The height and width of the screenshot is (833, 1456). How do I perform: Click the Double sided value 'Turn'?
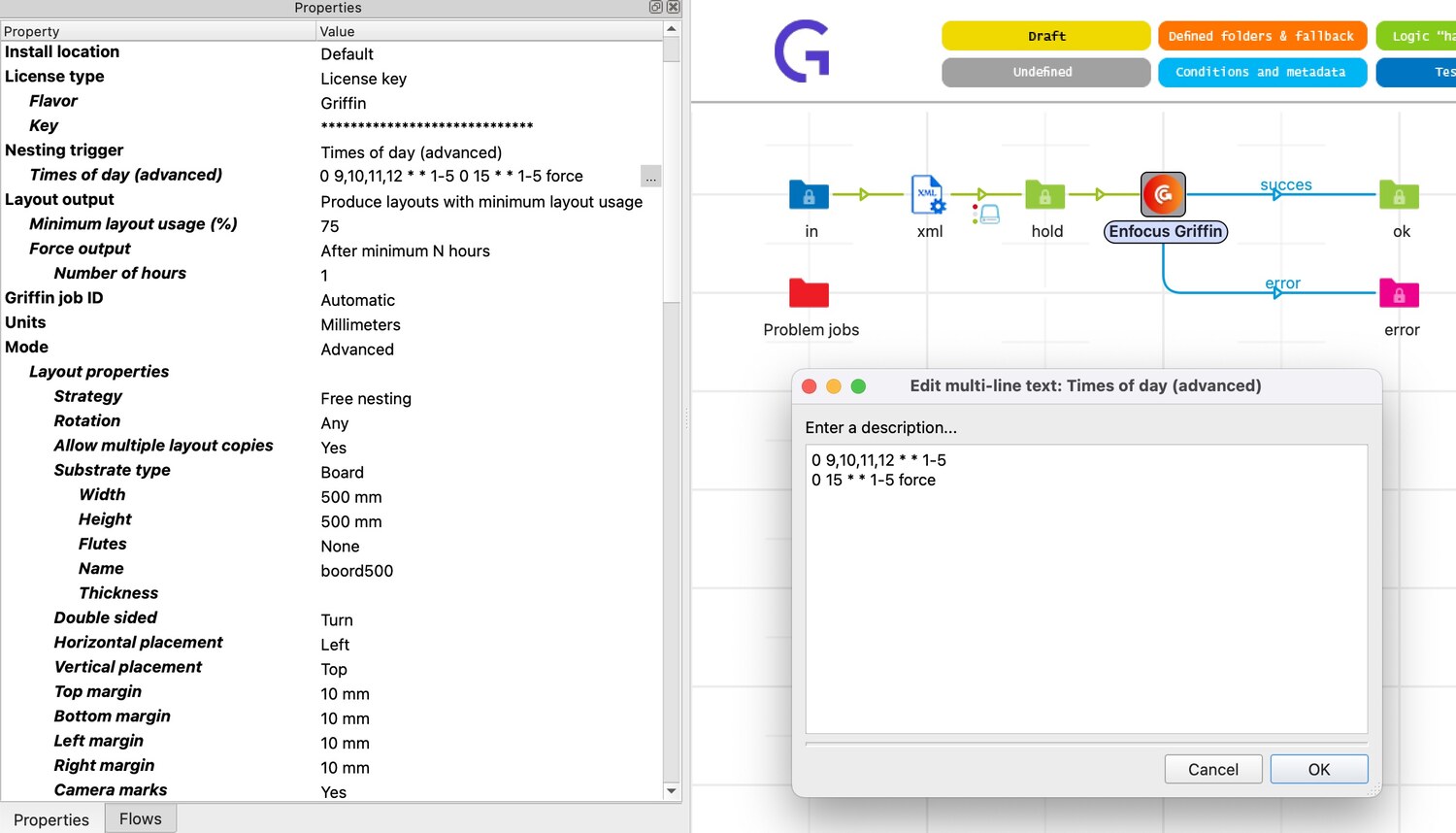pyautogui.click(x=337, y=620)
